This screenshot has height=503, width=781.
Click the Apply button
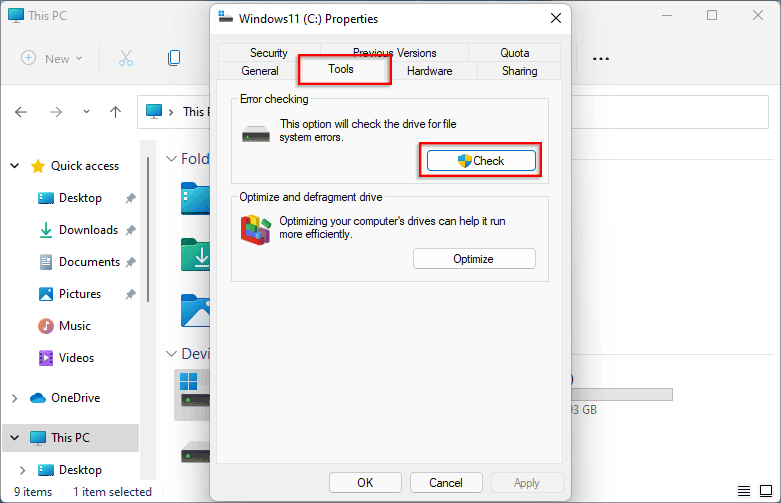(x=526, y=482)
